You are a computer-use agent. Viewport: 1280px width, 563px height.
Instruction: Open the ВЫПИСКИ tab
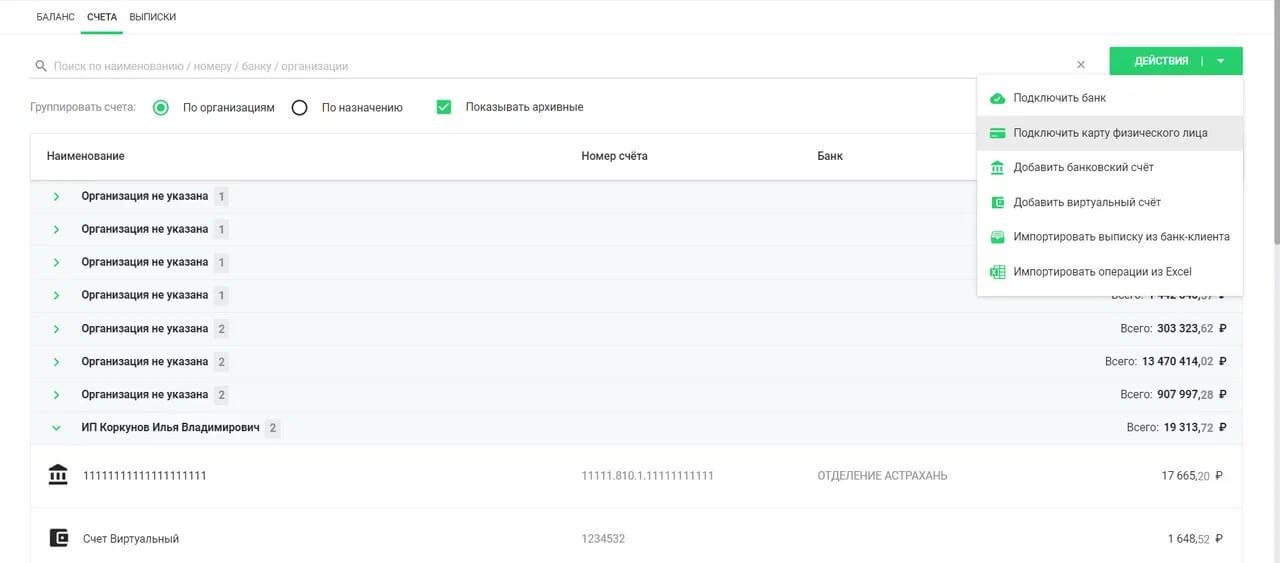coord(153,17)
